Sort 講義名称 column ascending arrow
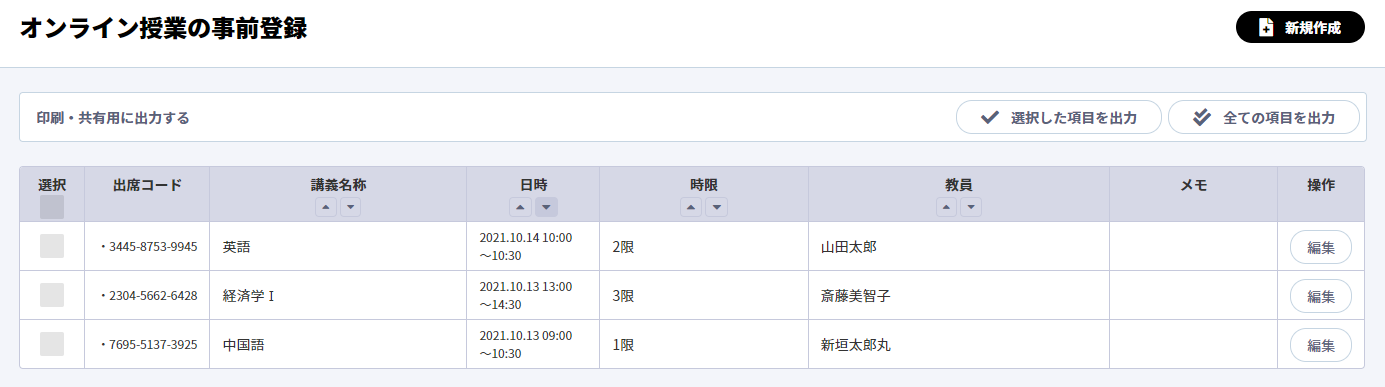Viewport: 1385px width, 387px height. pos(326,207)
